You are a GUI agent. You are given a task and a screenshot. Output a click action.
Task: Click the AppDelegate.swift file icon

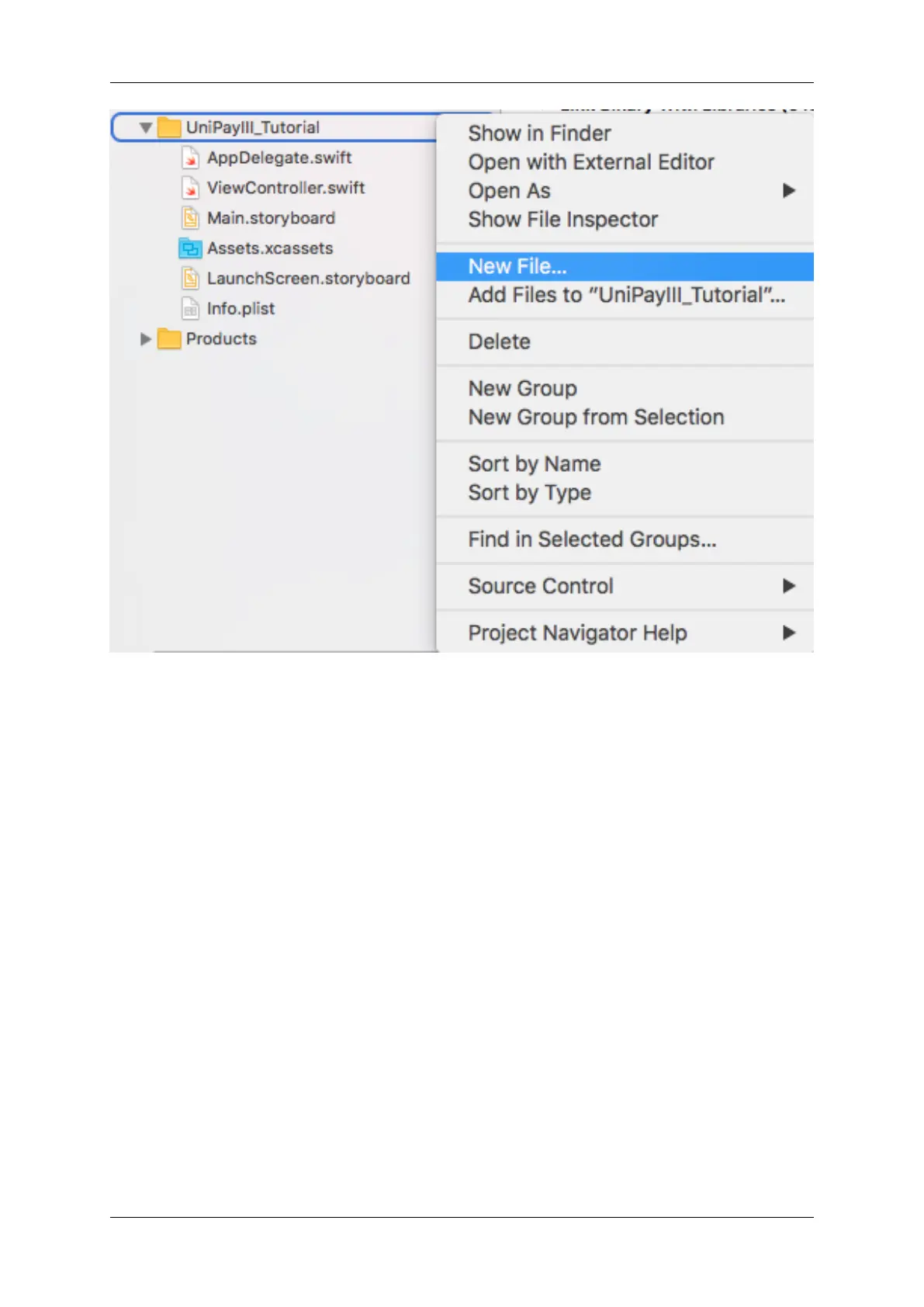coord(190,158)
